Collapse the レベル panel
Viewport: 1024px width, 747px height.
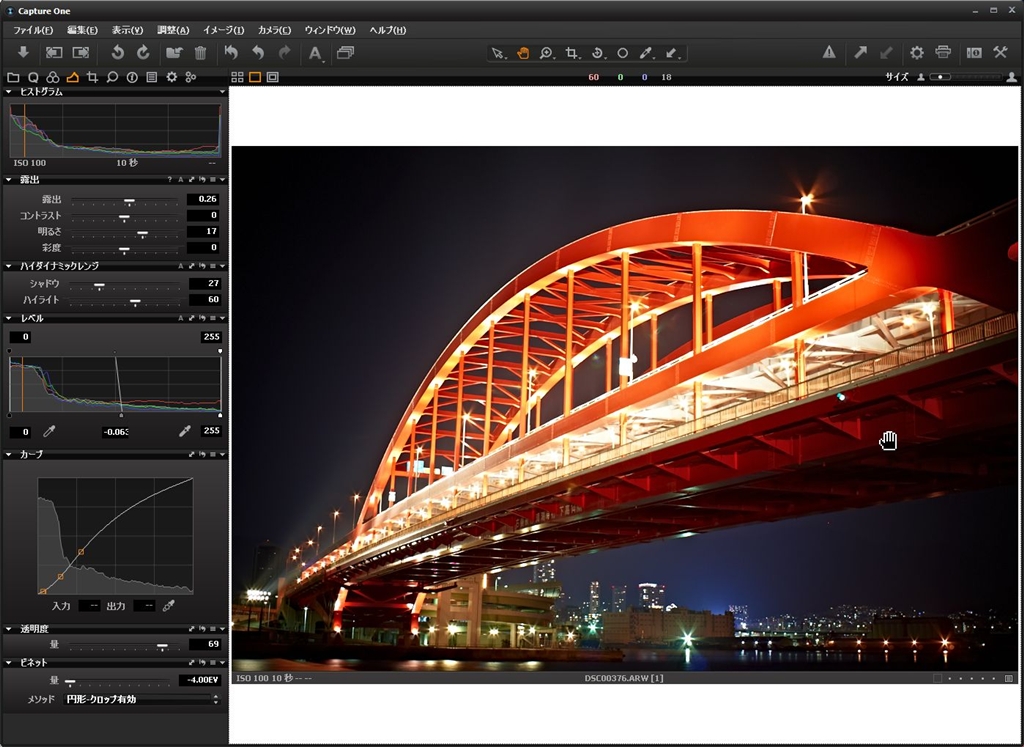click(x=9, y=318)
